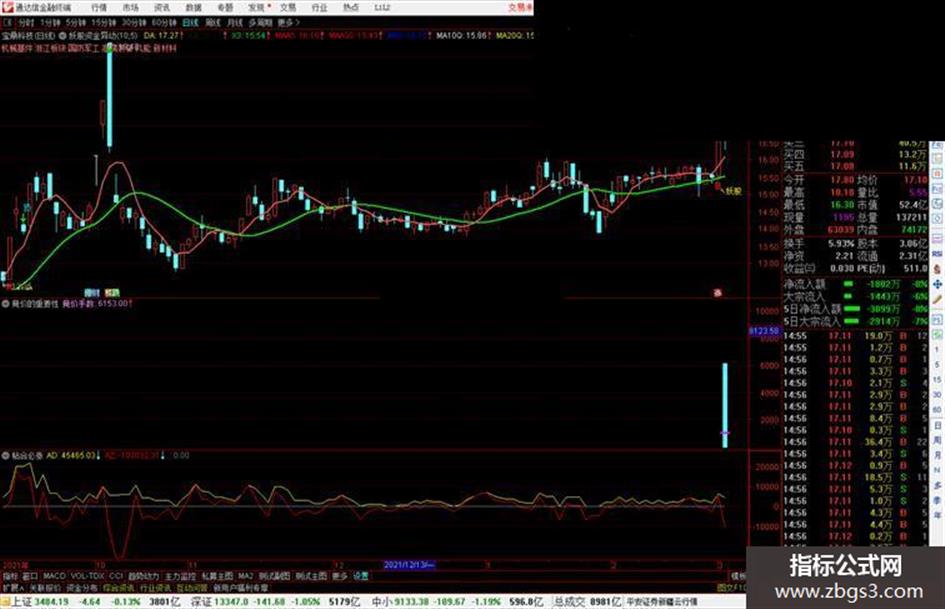945x609 pixels.
Task: Open the 资讯 menu
Action: tap(162, 7)
